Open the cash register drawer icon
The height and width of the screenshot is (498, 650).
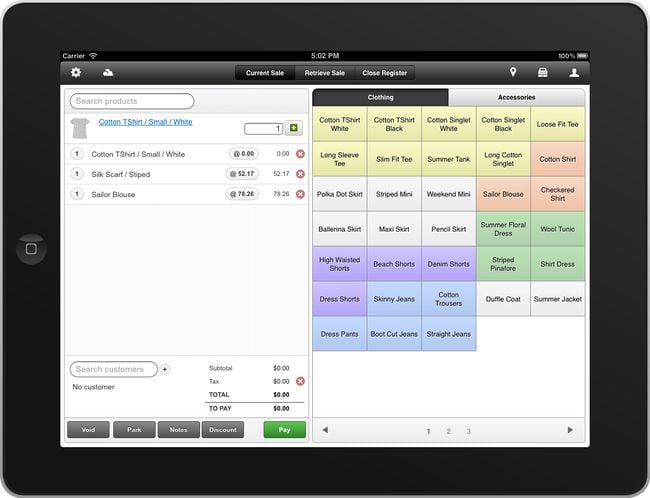point(543,73)
